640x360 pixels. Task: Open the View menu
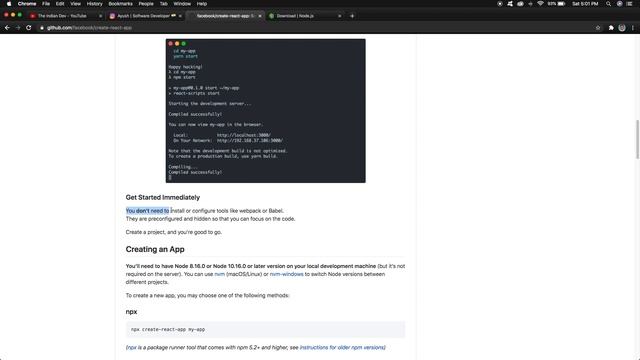point(76,4)
